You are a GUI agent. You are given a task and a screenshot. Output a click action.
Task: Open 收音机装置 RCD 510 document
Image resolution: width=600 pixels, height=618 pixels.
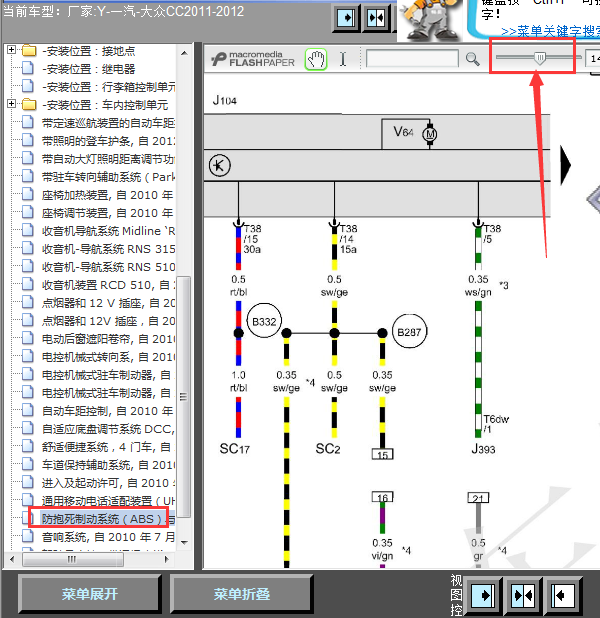(108, 285)
